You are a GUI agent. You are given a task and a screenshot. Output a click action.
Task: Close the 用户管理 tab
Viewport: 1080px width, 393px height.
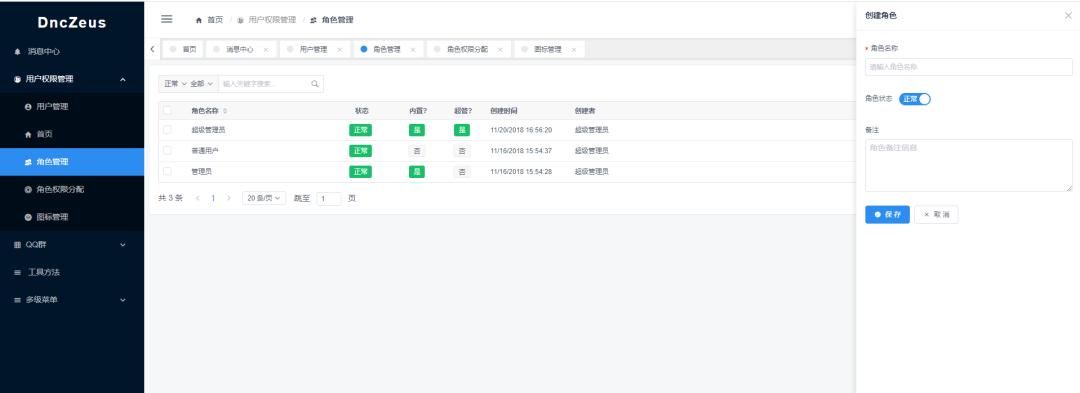click(340, 50)
